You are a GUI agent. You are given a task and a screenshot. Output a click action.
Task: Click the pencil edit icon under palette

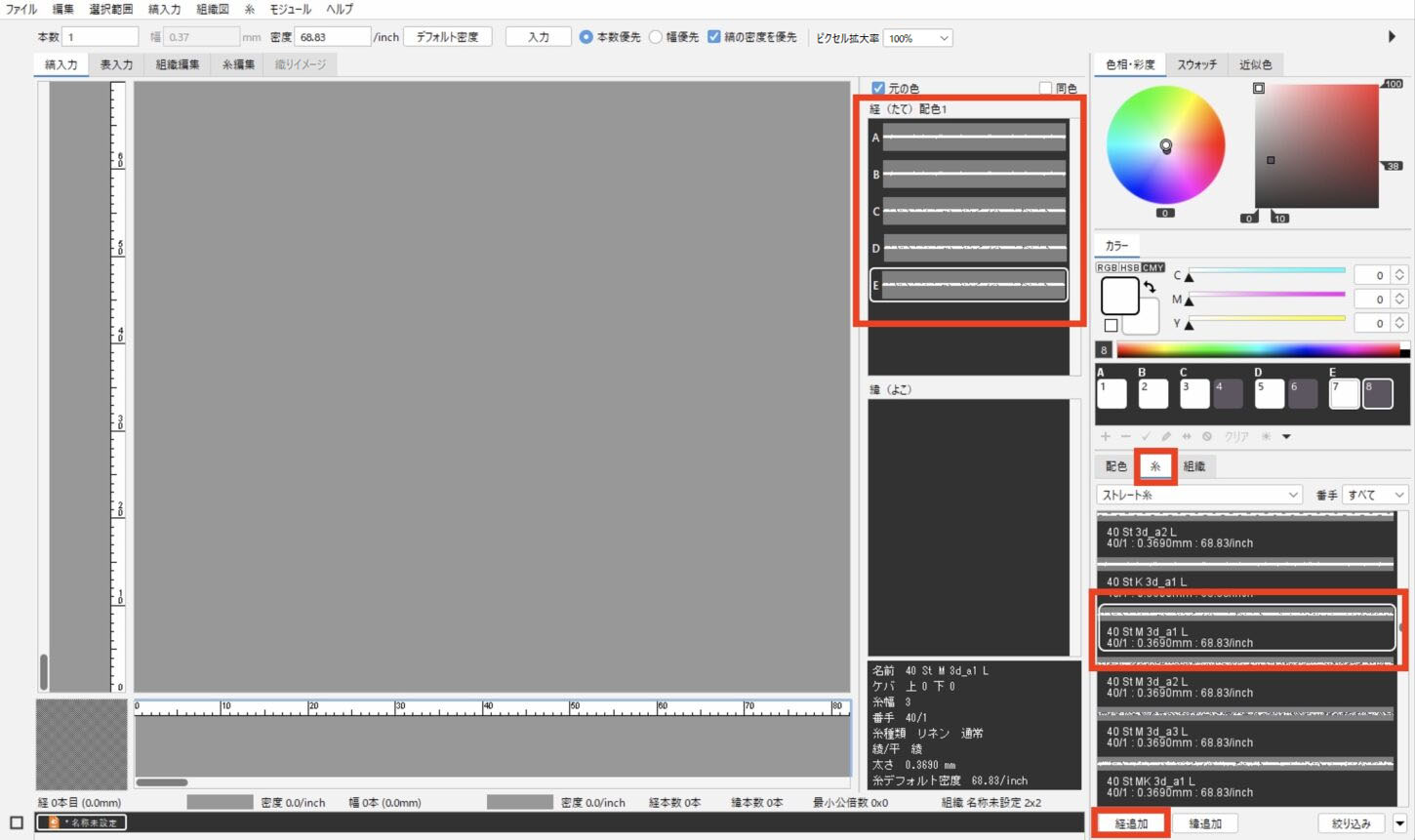(x=1166, y=437)
